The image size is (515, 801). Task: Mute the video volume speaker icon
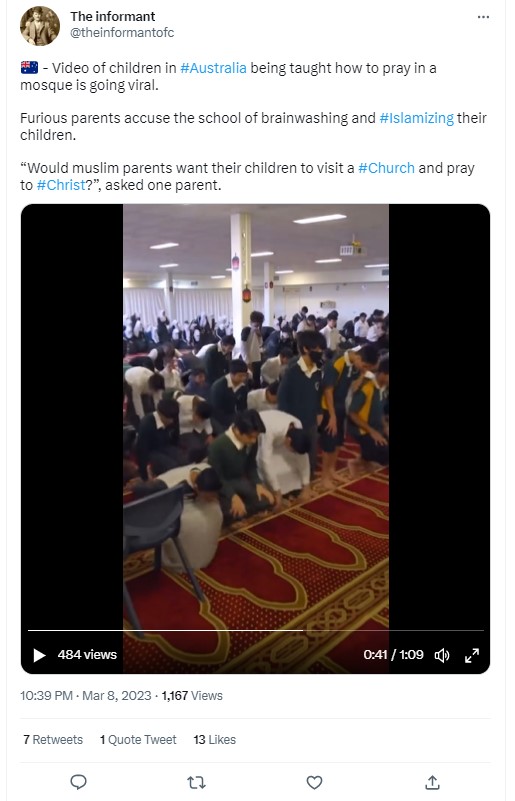point(442,655)
